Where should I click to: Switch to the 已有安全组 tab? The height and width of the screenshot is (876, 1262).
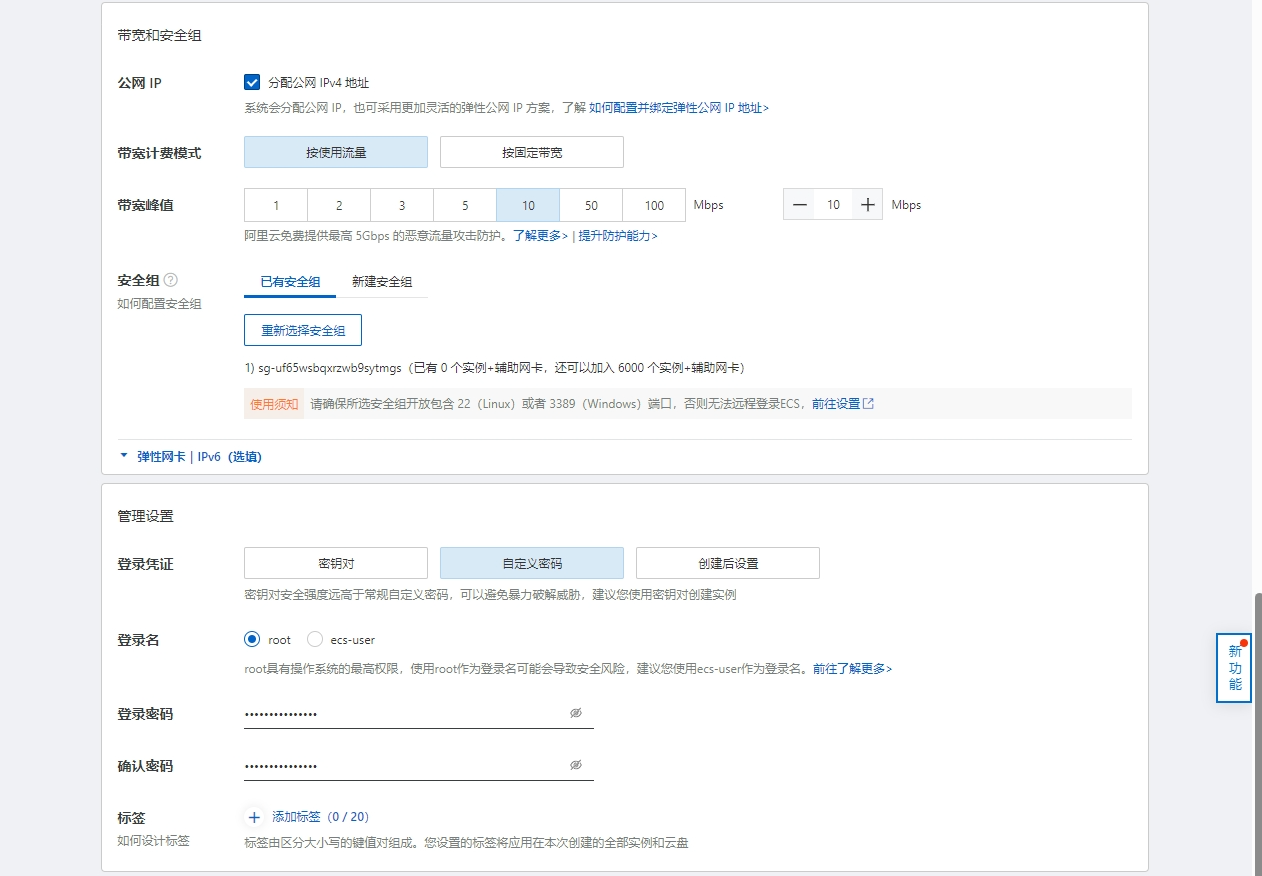[x=289, y=283]
